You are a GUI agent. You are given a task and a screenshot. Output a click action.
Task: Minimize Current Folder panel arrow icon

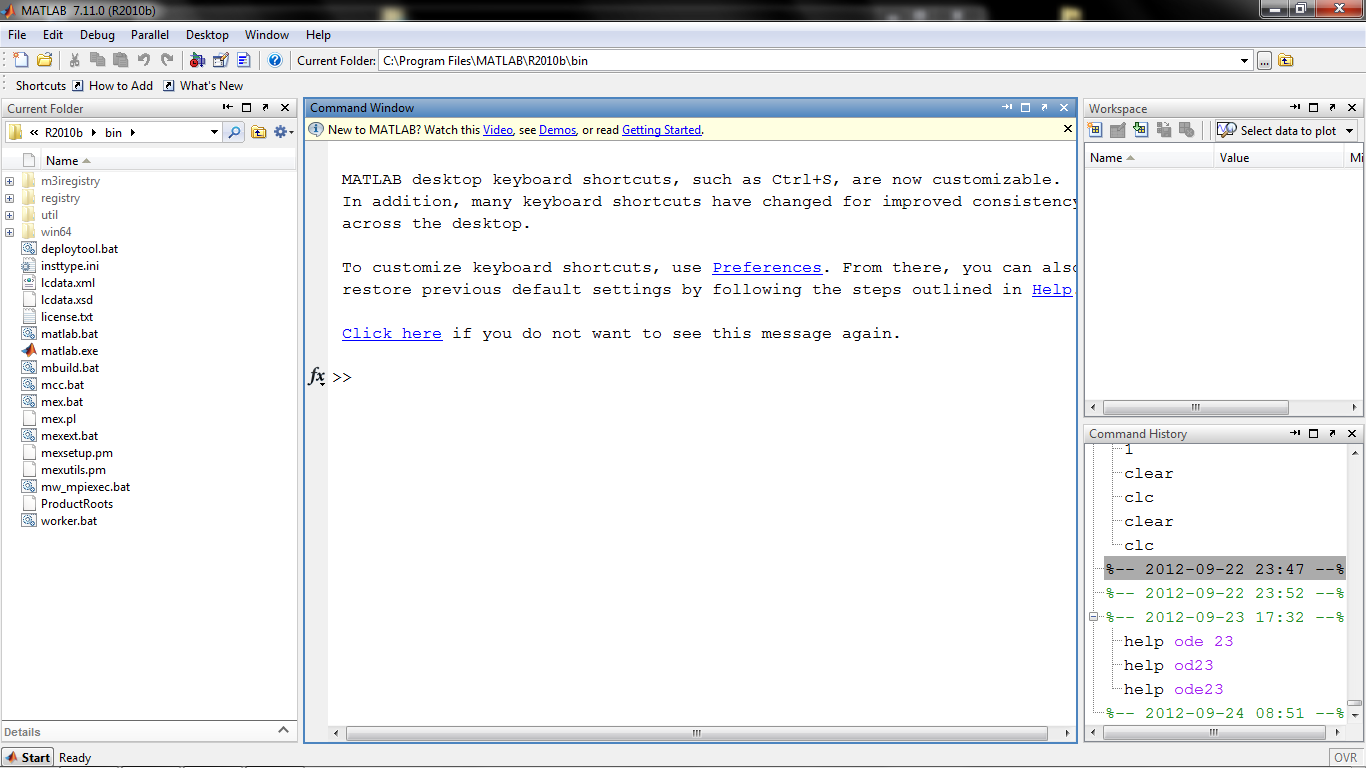pyautogui.click(x=228, y=107)
